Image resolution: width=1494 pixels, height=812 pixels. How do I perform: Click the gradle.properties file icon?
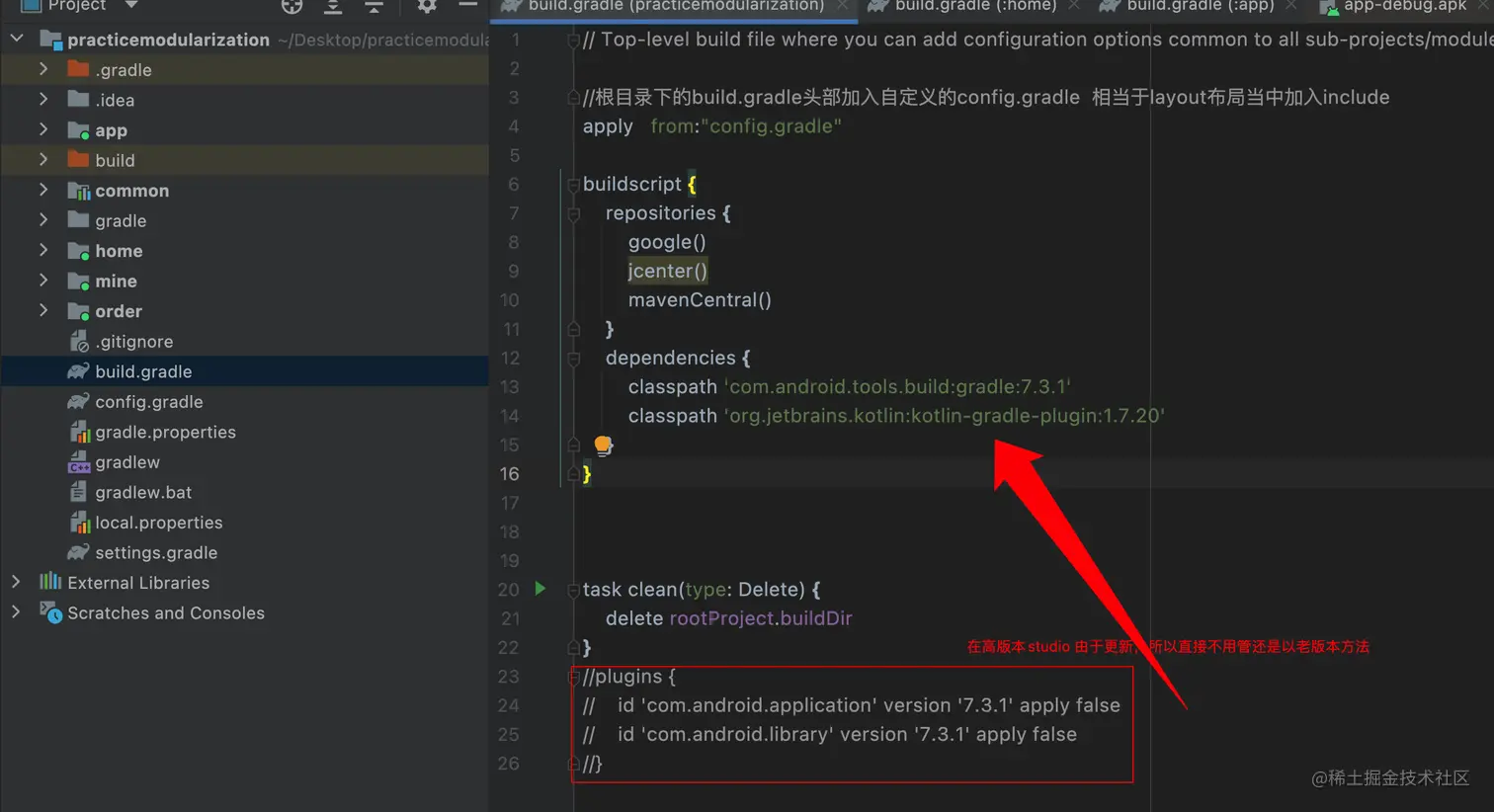[x=80, y=432]
